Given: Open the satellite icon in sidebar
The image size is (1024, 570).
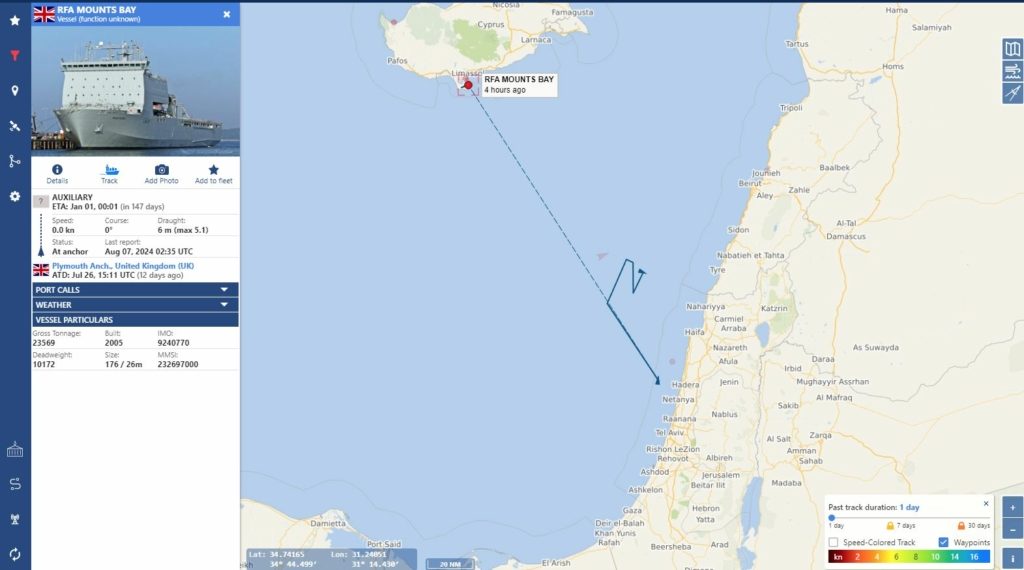Looking at the screenshot, I should tap(14, 126).
